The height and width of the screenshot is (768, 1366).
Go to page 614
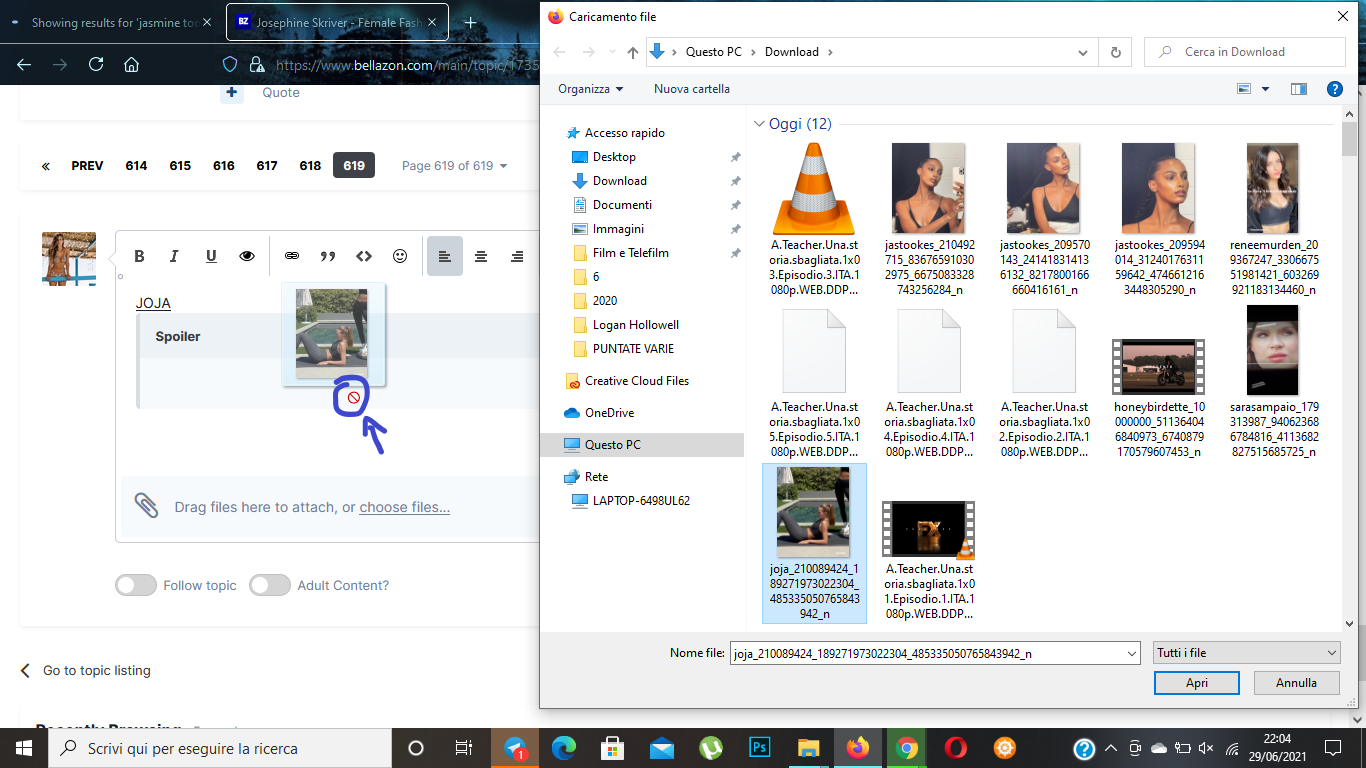136,166
